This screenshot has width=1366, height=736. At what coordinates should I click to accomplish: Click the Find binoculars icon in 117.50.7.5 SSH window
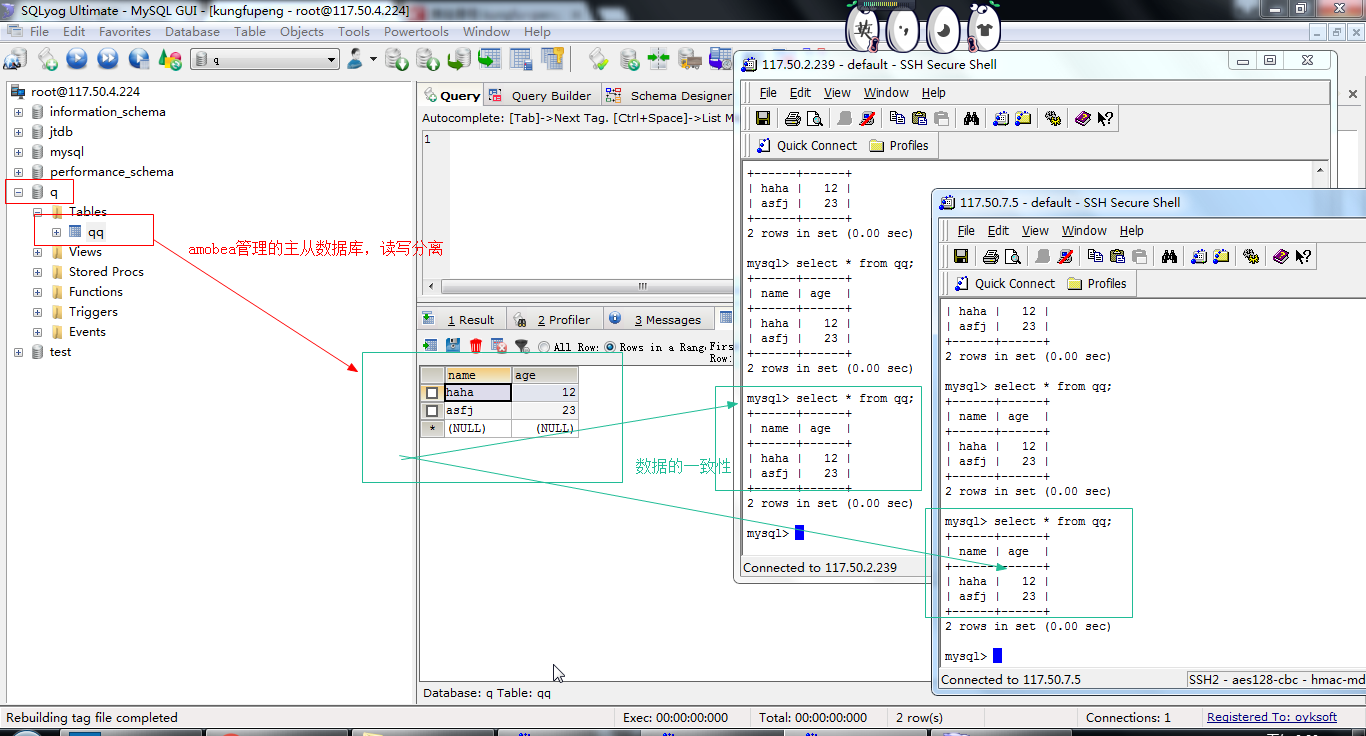click(1169, 256)
